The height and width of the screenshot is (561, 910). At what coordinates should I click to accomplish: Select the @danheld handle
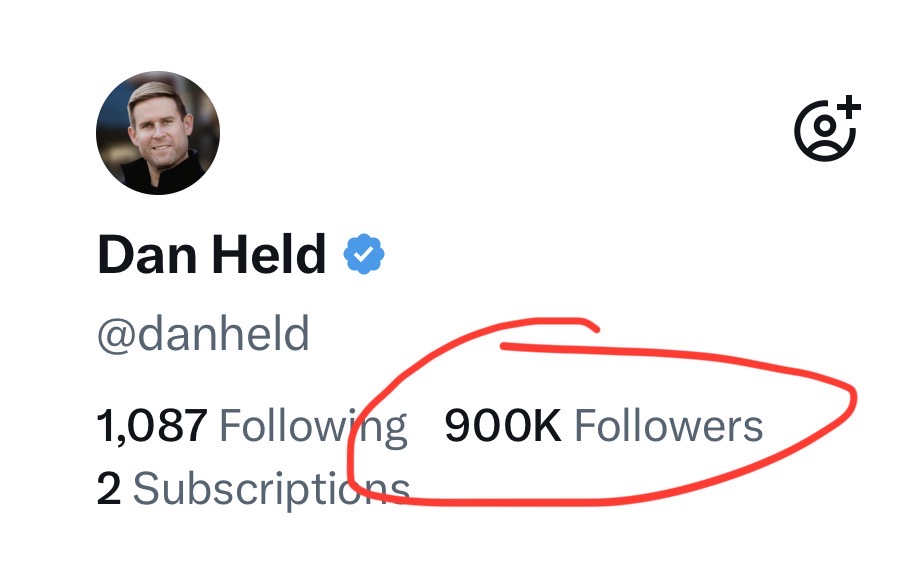[x=203, y=334]
